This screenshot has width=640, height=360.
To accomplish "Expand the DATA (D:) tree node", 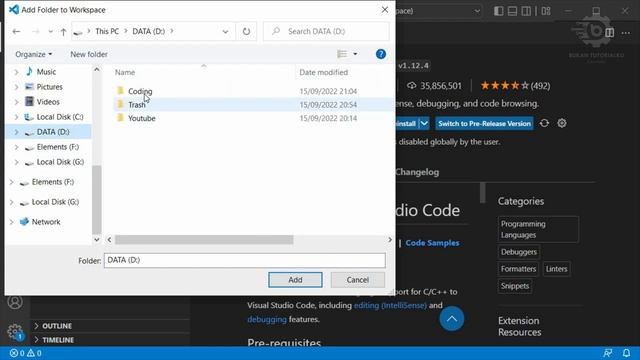I will (16, 132).
